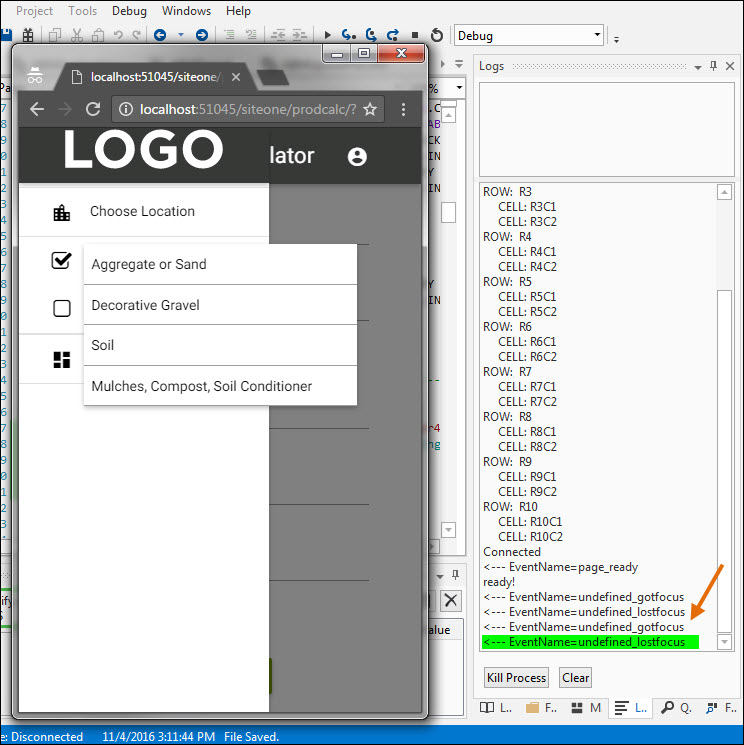
Task: Close the Logs panel
Action: tap(730, 66)
